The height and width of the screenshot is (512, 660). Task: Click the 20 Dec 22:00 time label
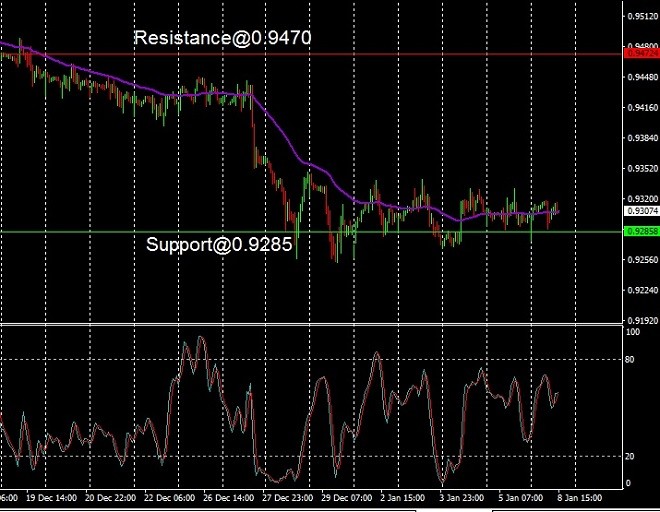click(x=110, y=498)
